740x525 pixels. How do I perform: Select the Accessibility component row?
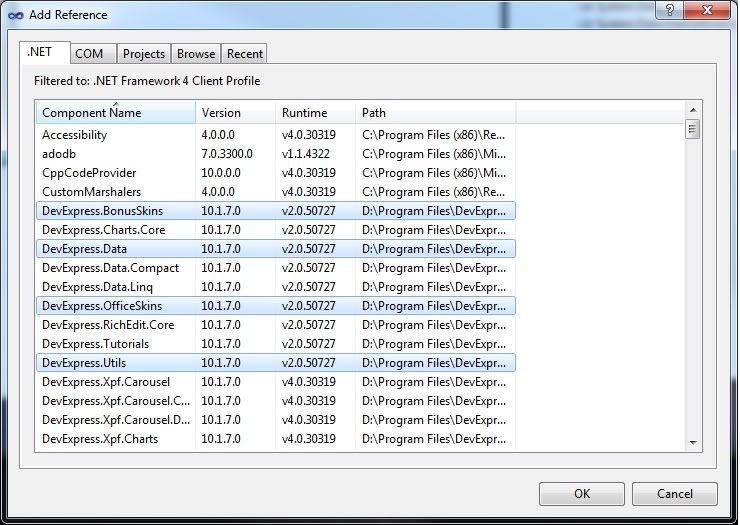click(75, 135)
